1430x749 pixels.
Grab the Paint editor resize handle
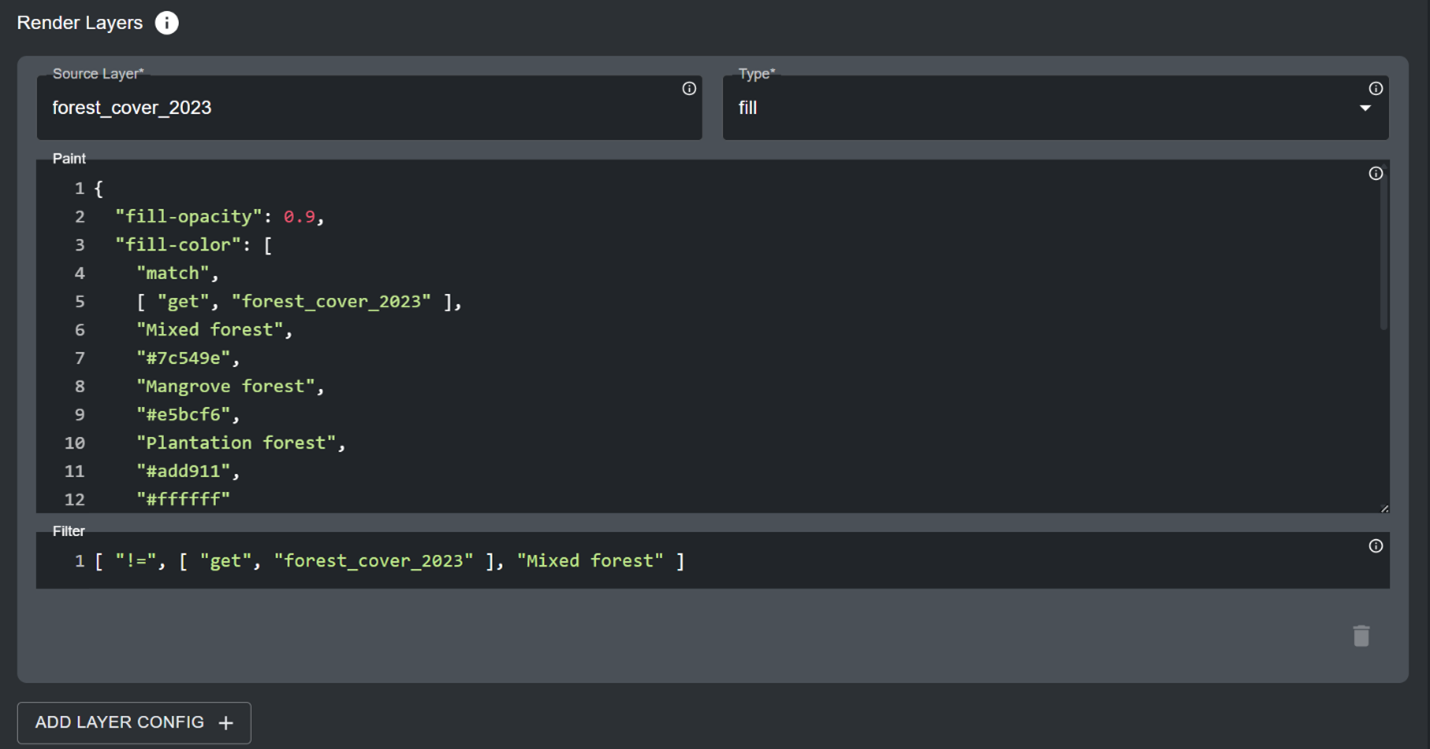pos(1384,508)
